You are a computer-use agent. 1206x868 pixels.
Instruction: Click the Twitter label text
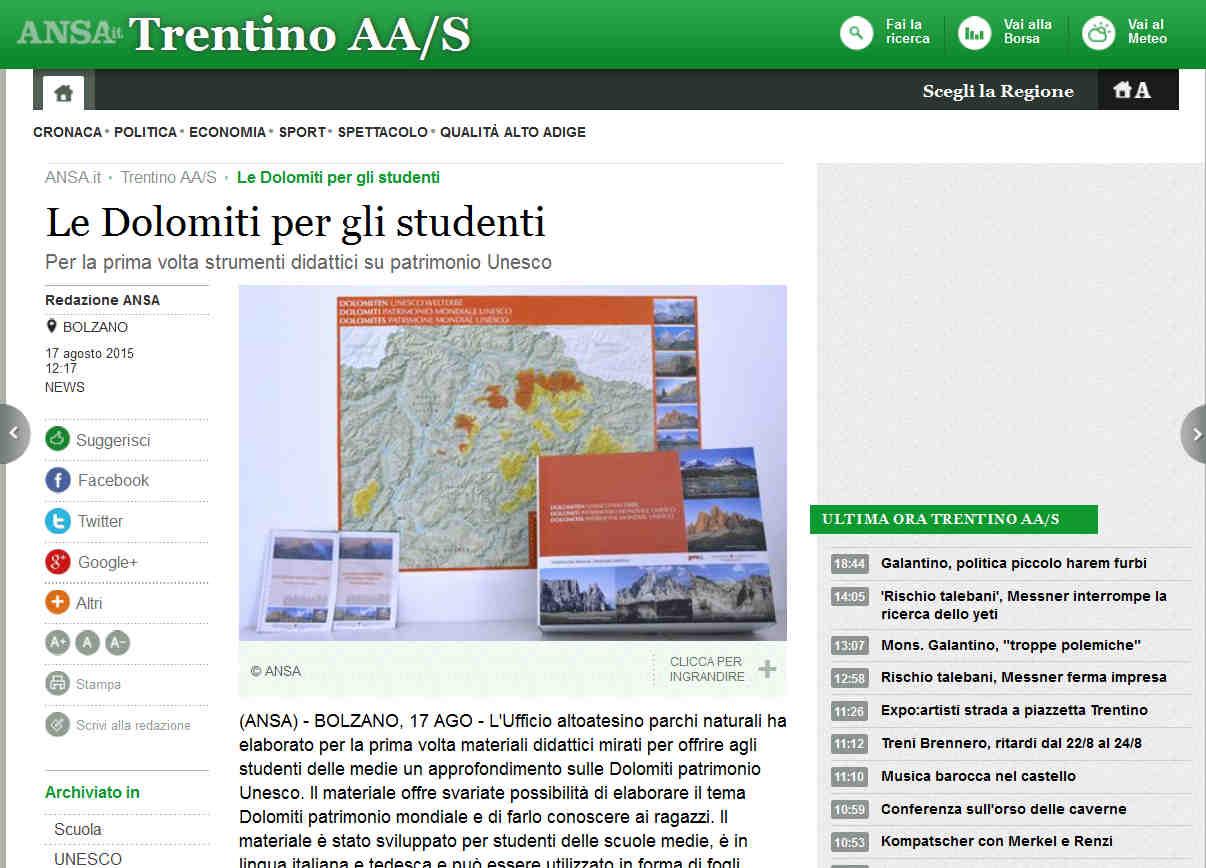click(100, 521)
